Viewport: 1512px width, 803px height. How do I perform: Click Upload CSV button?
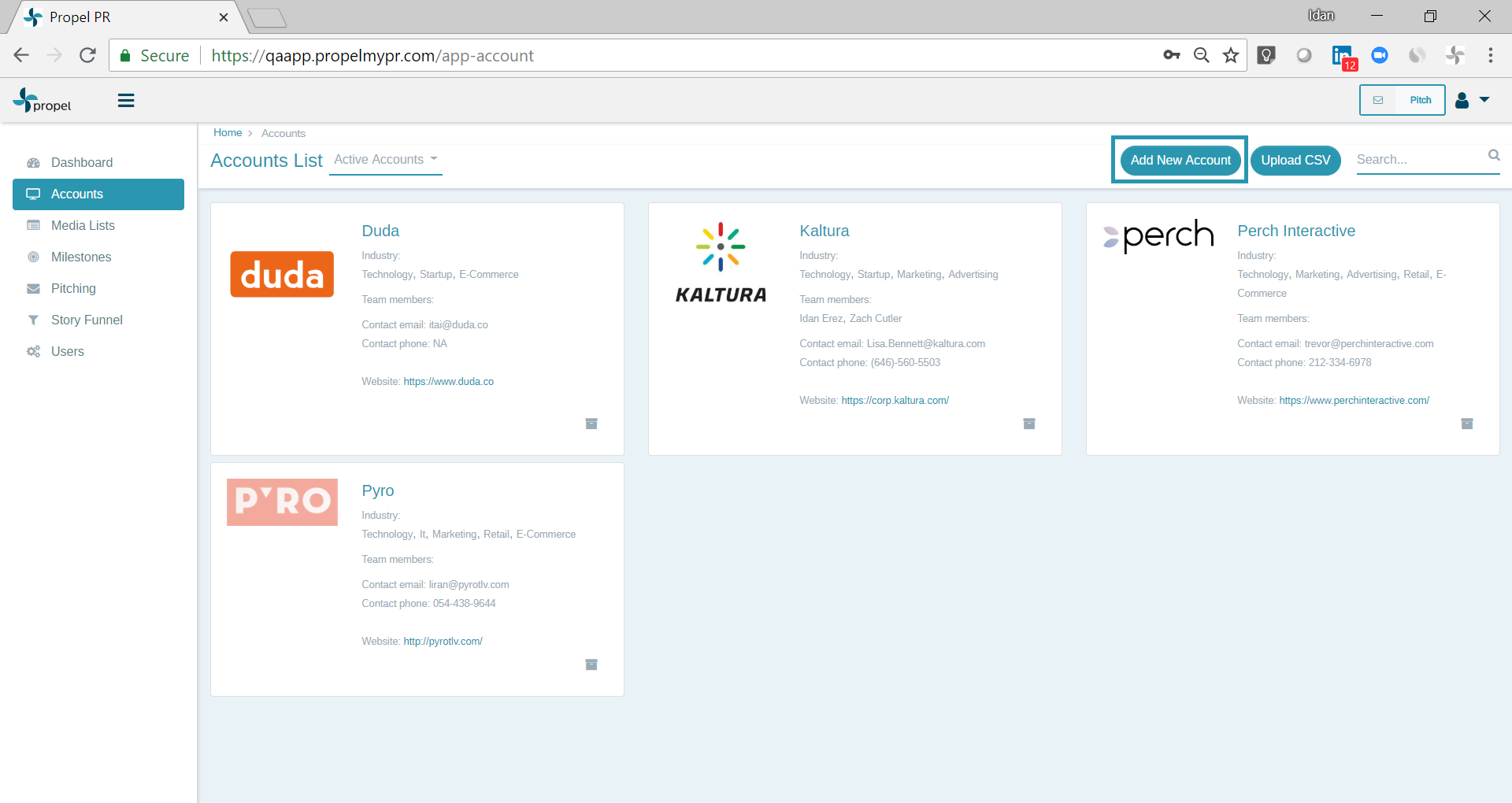pos(1295,160)
